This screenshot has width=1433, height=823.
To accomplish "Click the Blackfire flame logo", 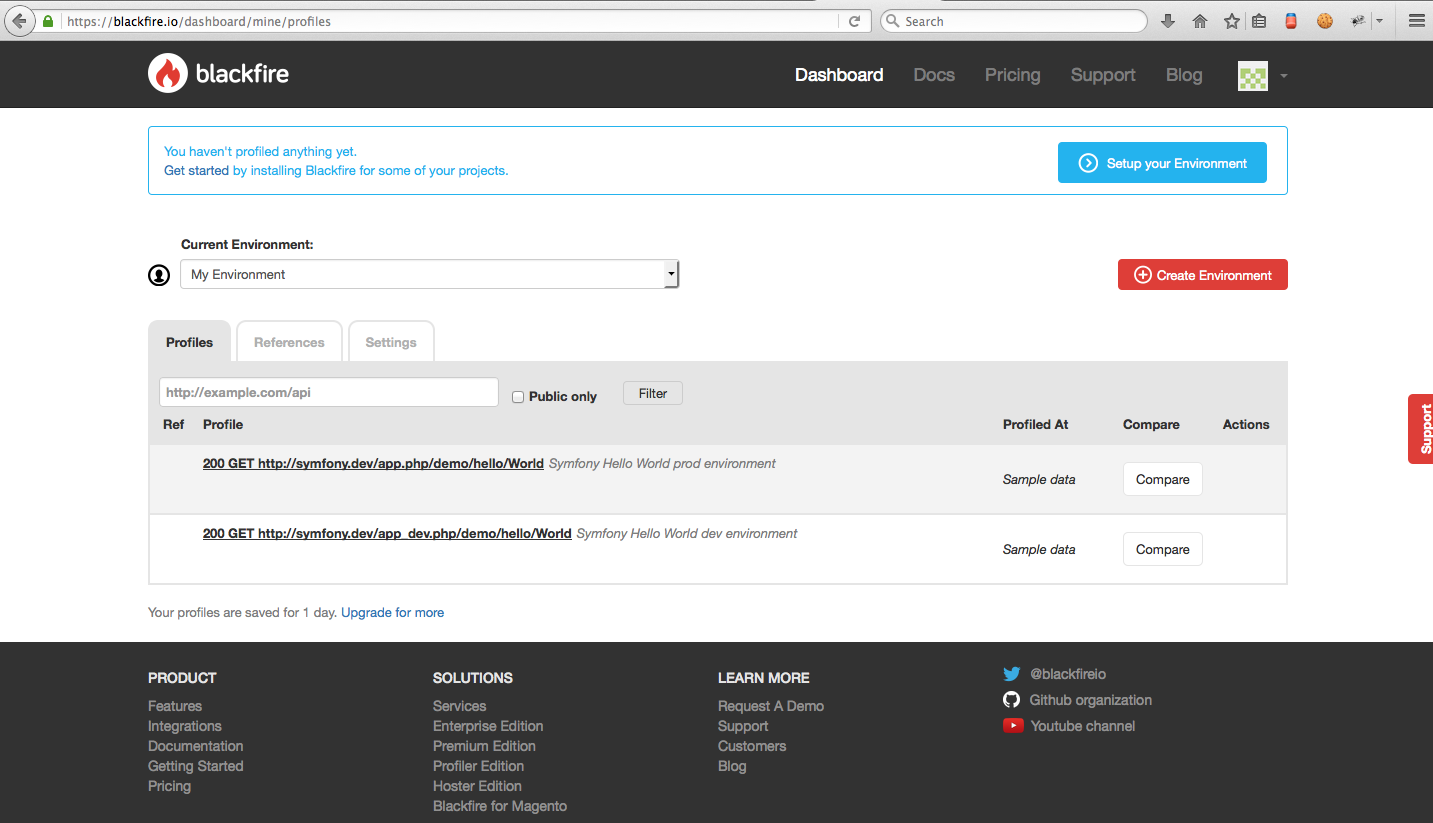I will pyautogui.click(x=168, y=74).
